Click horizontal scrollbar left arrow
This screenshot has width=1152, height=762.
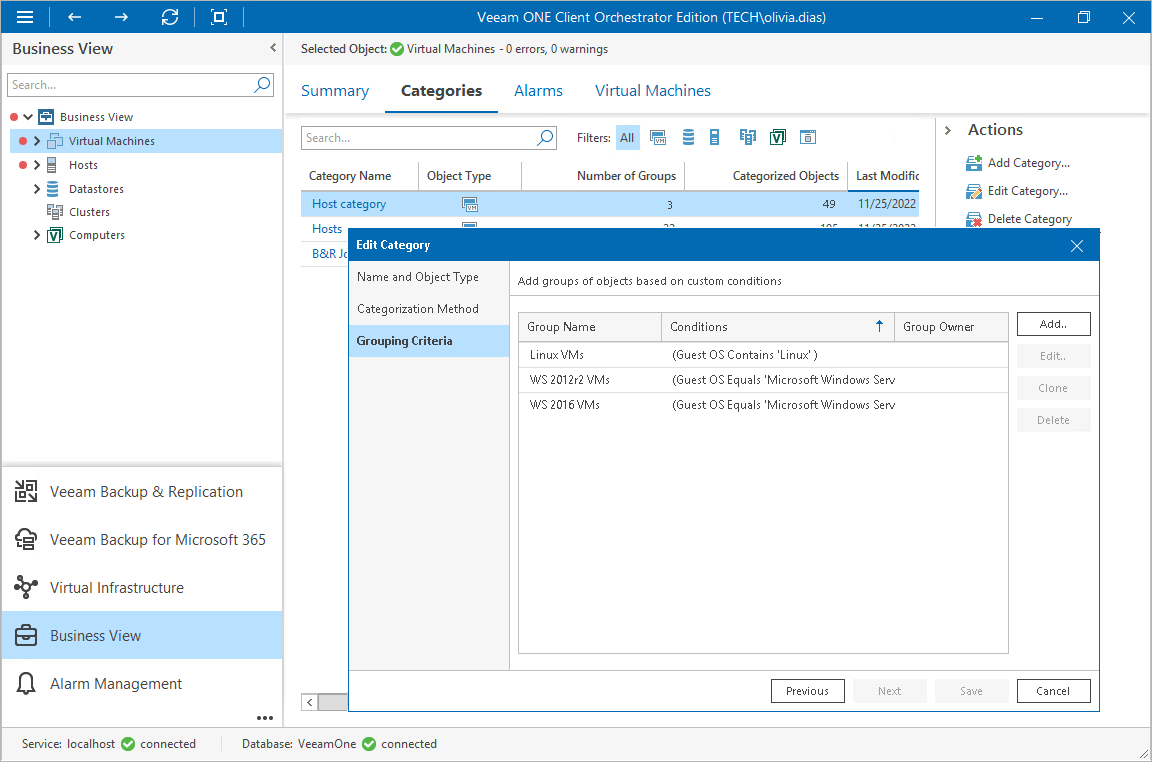tap(310, 702)
